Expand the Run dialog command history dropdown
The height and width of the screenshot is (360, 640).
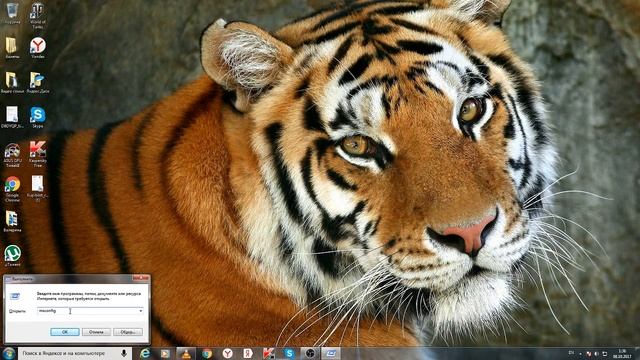point(140,311)
